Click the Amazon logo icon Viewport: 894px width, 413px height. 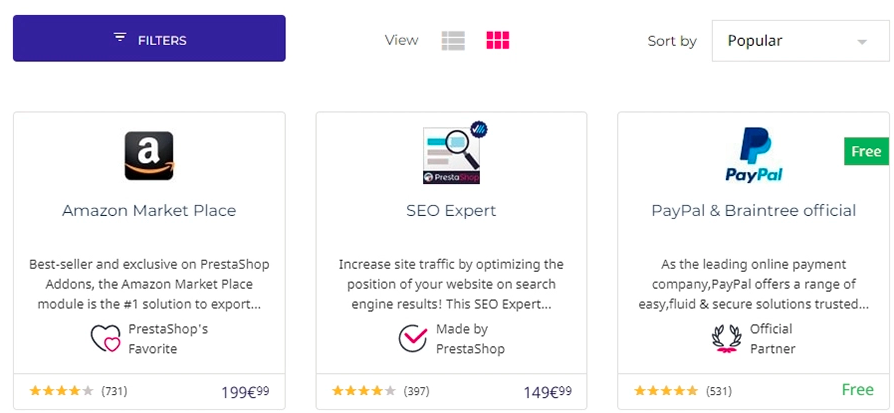(149, 156)
